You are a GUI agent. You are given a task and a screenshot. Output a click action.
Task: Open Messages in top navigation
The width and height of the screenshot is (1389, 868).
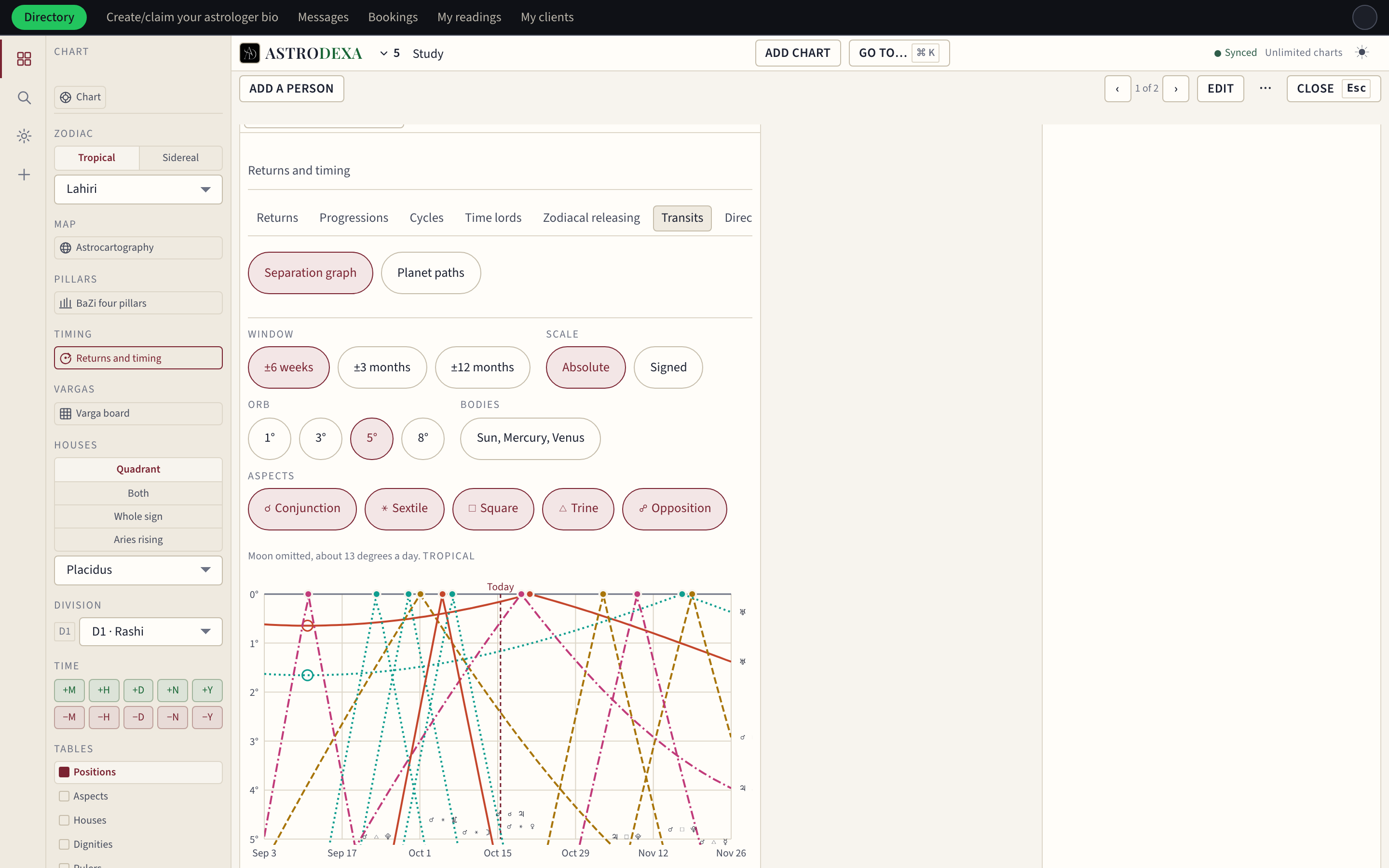(x=323, y=17)
